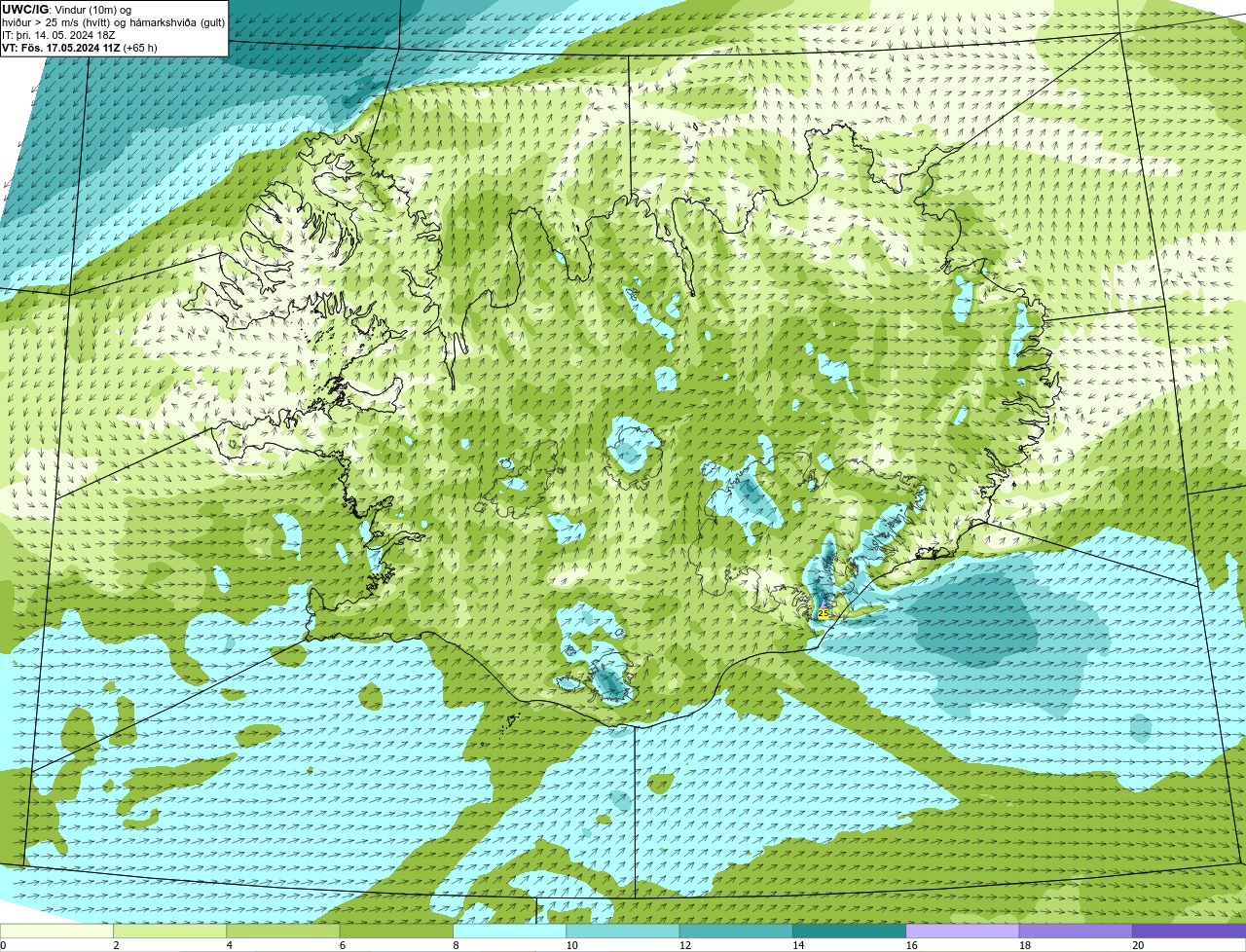Pick the 14–16 m/s dark teal legend swatch
This screenshot has height=952, width=1246.
[x=850, y=932]
